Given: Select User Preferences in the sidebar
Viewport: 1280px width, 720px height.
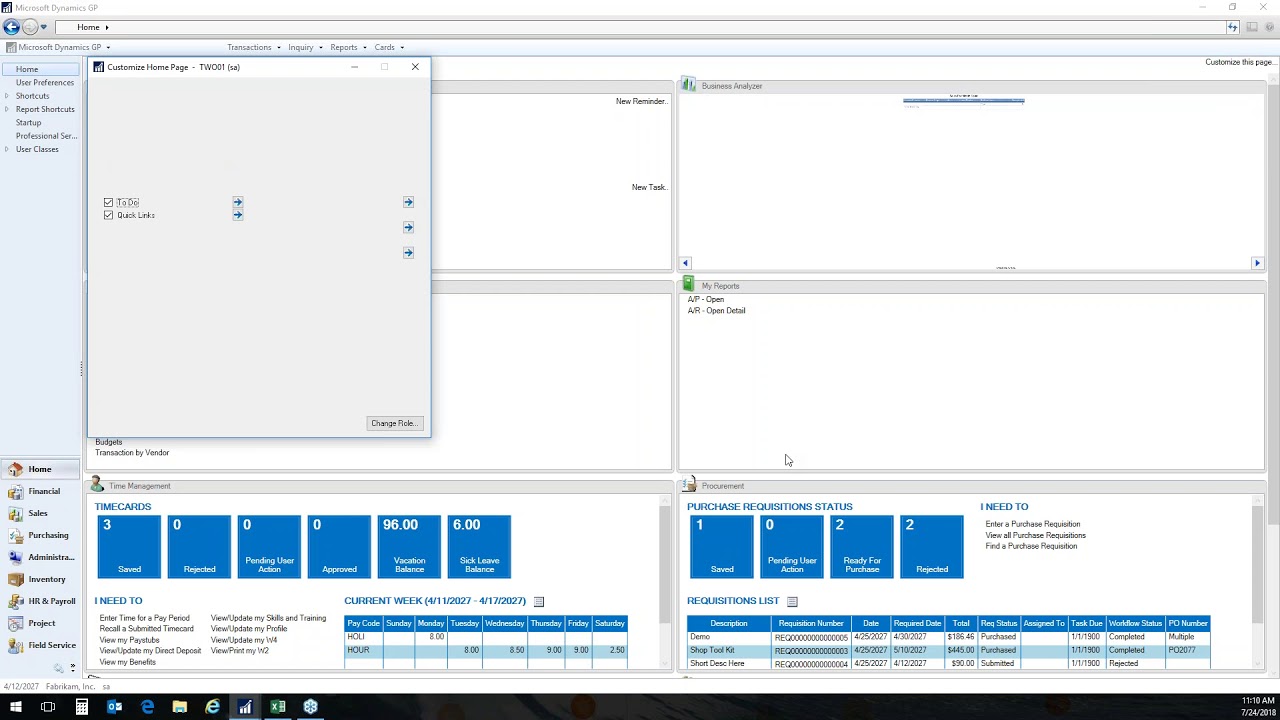Looking at the screenshot, I should pyautogui.click(x=45, y=83).
